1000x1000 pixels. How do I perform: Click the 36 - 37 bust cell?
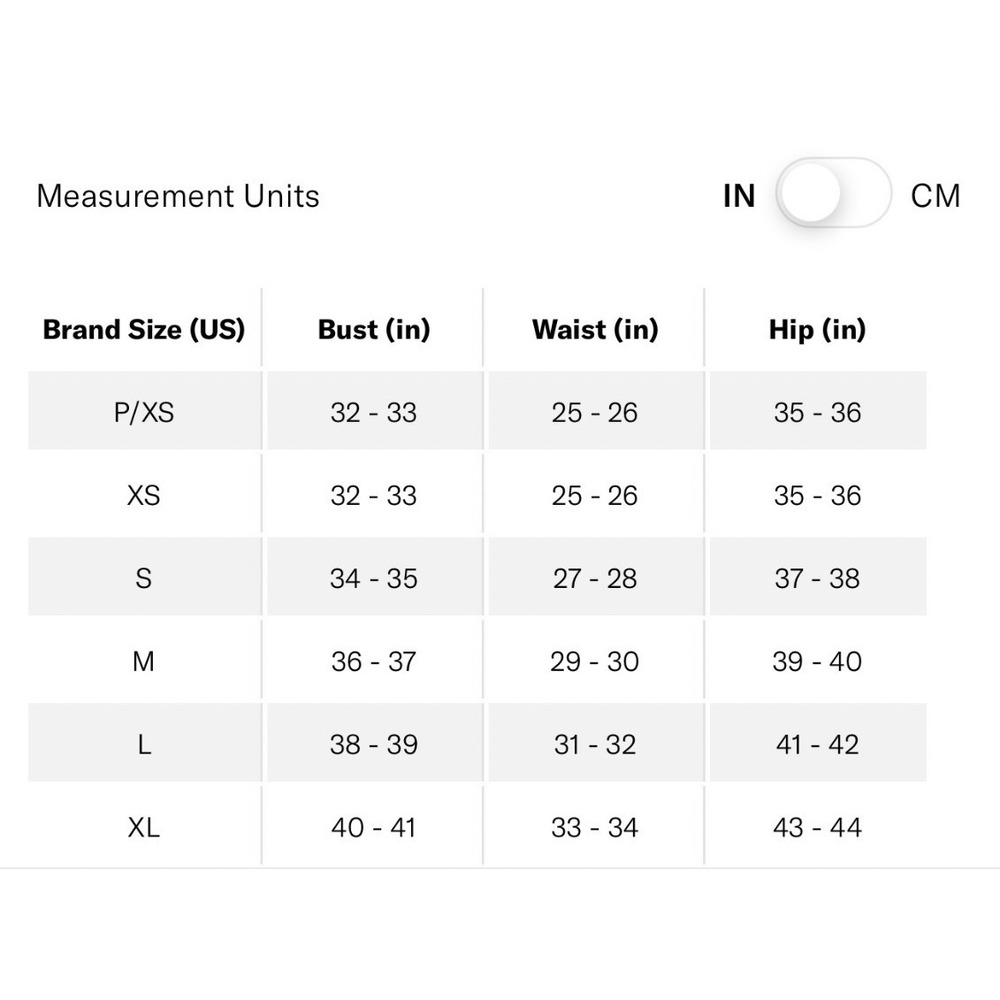tap(374, 661)
